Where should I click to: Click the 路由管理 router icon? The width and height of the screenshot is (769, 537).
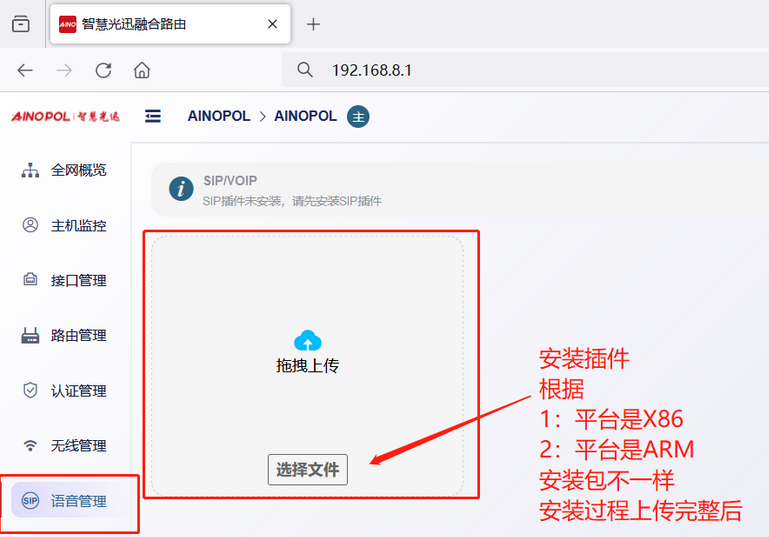pyautogui.click(x=30, y=335)
